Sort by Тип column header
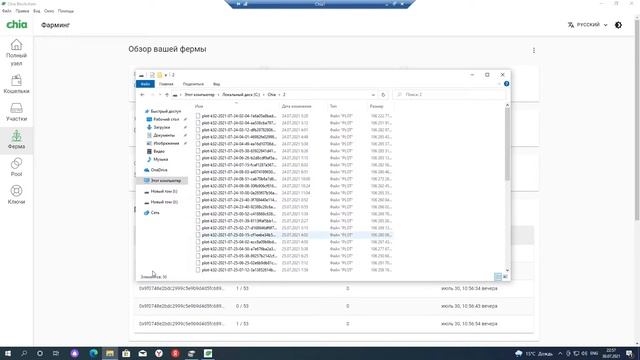 click(333, 106)
